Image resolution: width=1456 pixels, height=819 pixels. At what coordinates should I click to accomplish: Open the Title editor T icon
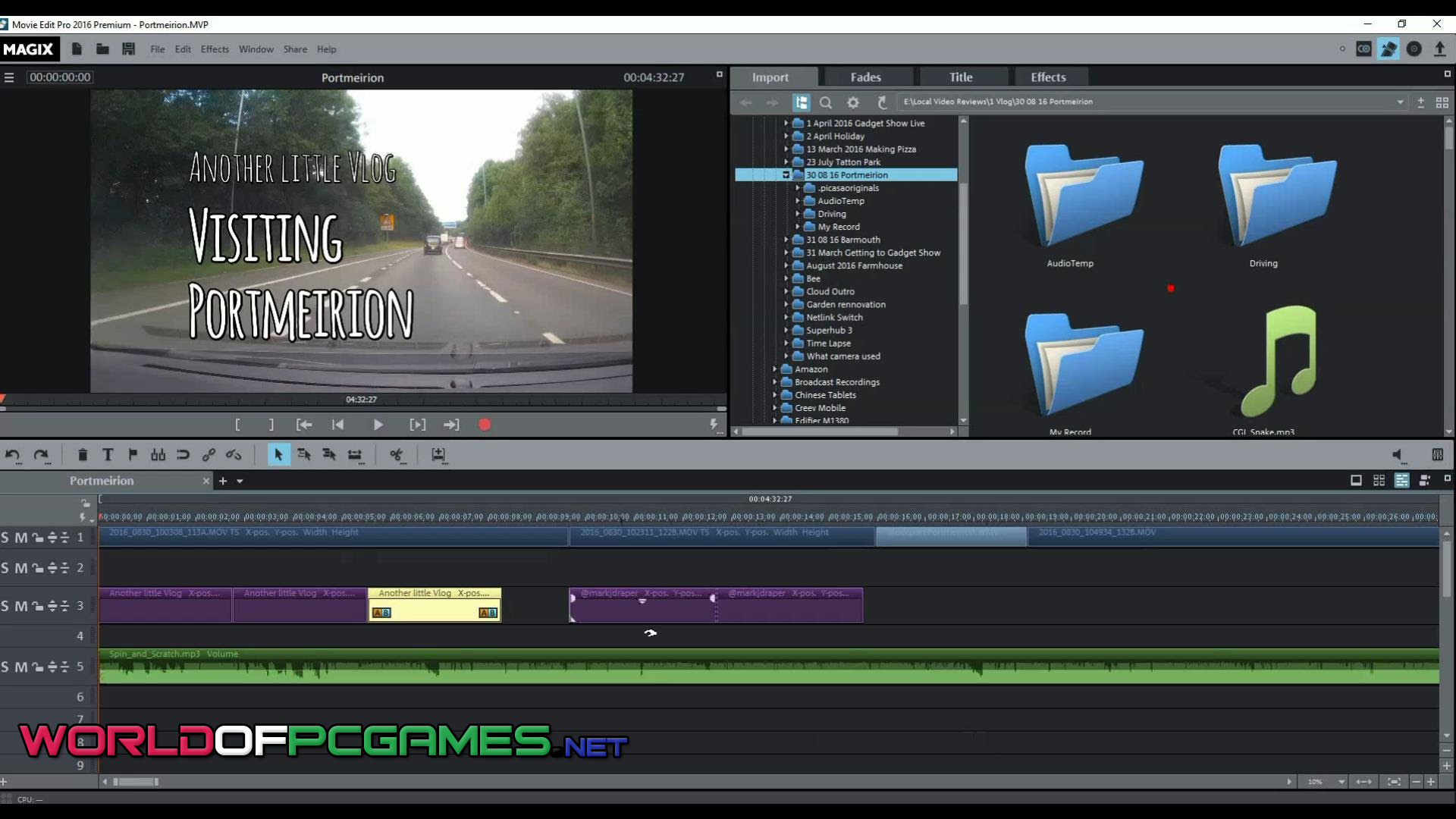(108, 455)
